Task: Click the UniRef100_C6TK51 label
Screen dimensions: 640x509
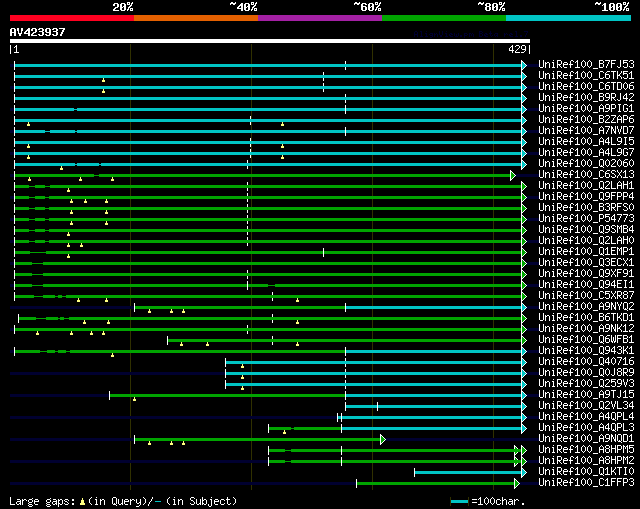Action: (586, 76)
